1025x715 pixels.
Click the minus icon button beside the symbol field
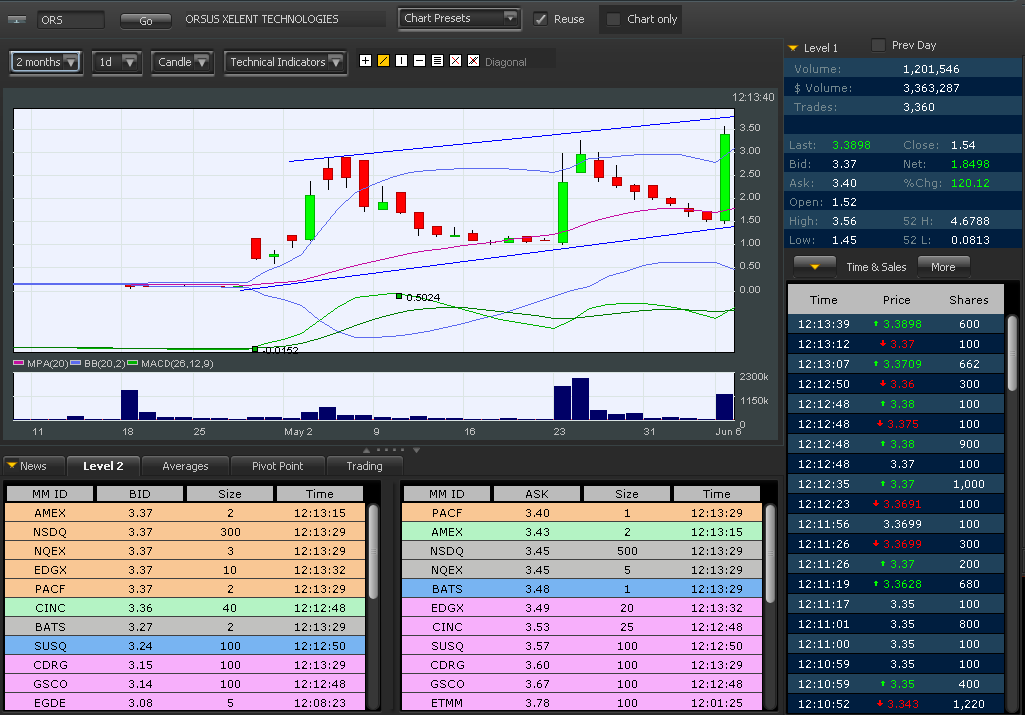(16, 20)
